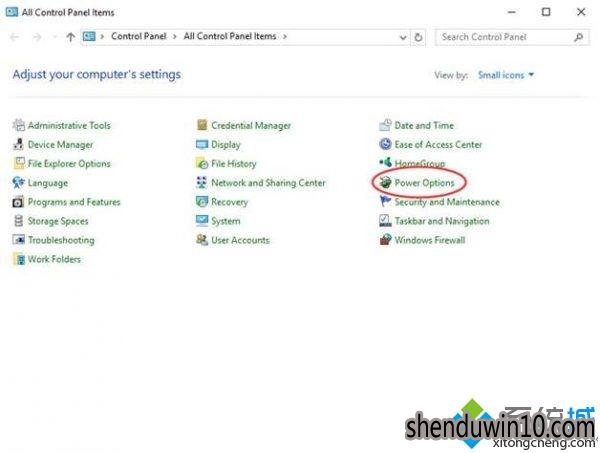Click the Display monitor icon

point(202,144)
